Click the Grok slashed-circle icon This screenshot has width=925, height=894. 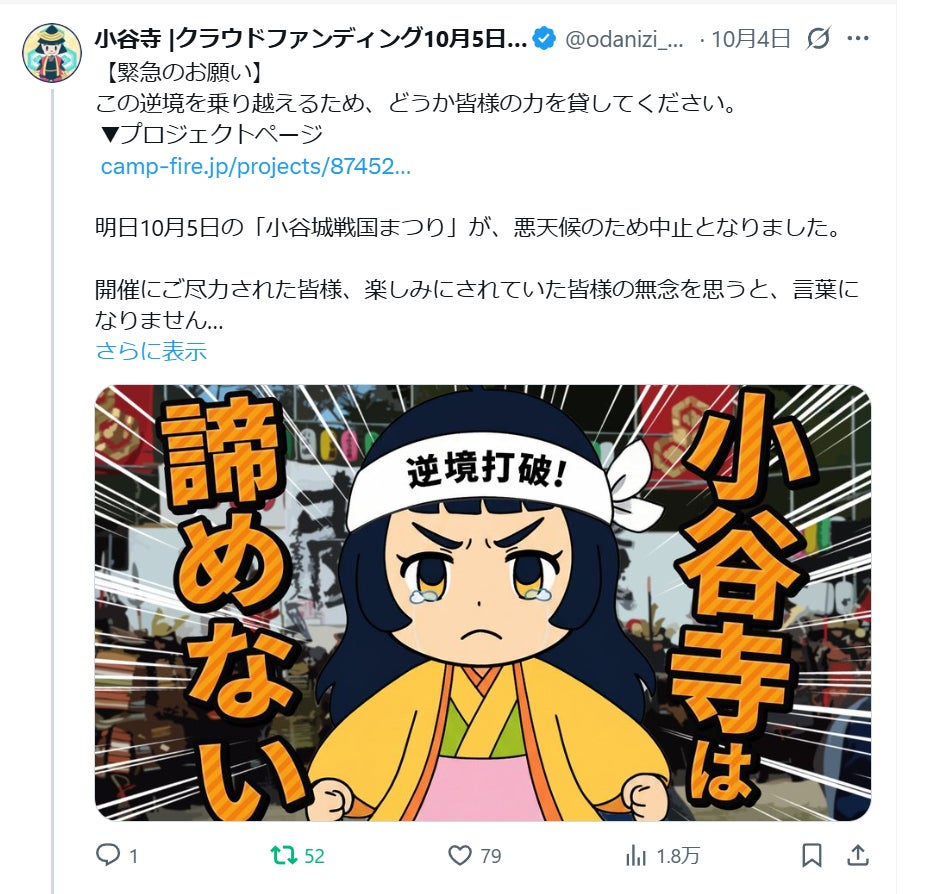pos(819,38)
